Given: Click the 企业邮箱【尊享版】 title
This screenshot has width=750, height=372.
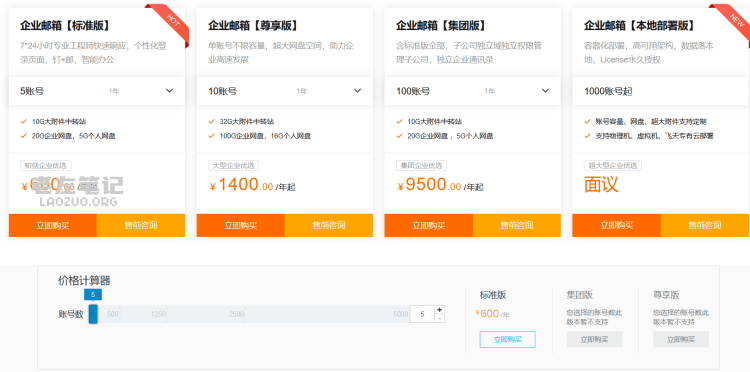Looking at the screenshot, I should pyautogui.click(x=253, y=25).
